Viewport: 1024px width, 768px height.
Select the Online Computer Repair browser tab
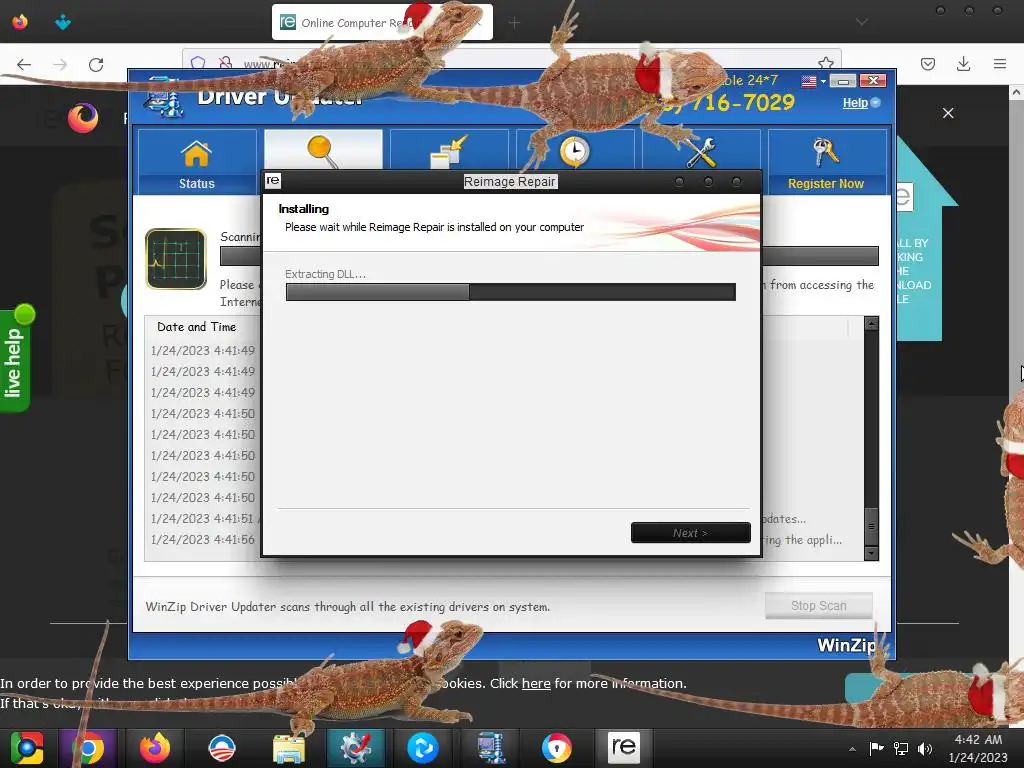[x=382, y=22]
